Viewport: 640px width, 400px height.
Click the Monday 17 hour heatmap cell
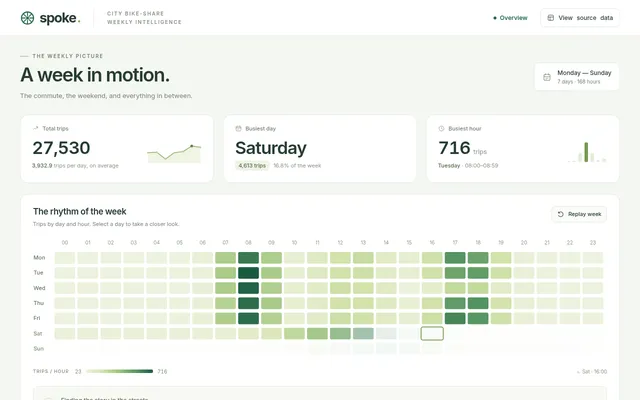(x=455, y=258)
